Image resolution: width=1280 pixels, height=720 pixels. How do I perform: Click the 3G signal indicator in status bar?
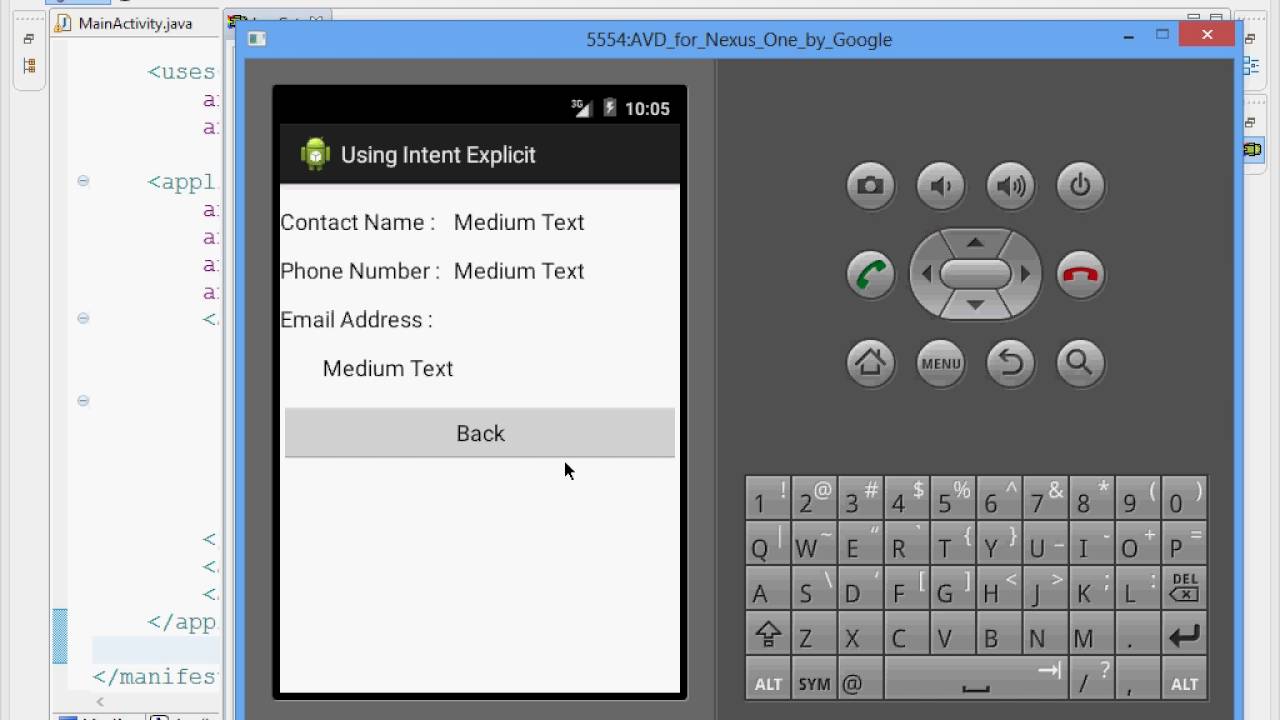pyautogui.click(x=581, y=108)
